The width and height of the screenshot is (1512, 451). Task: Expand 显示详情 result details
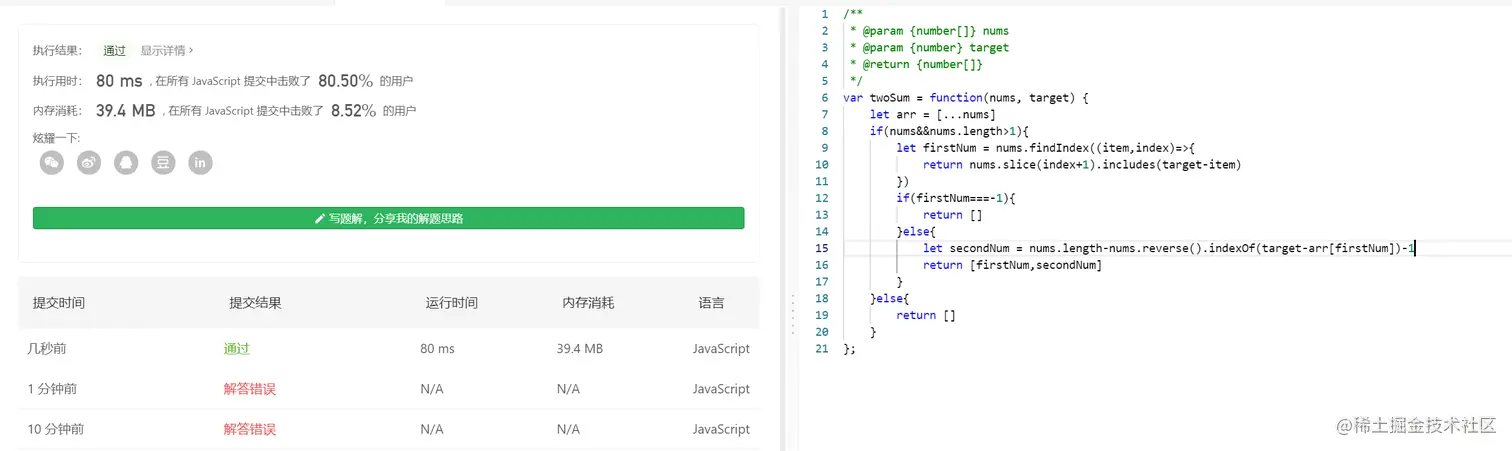pyautogui.click(x=167, y=50)
